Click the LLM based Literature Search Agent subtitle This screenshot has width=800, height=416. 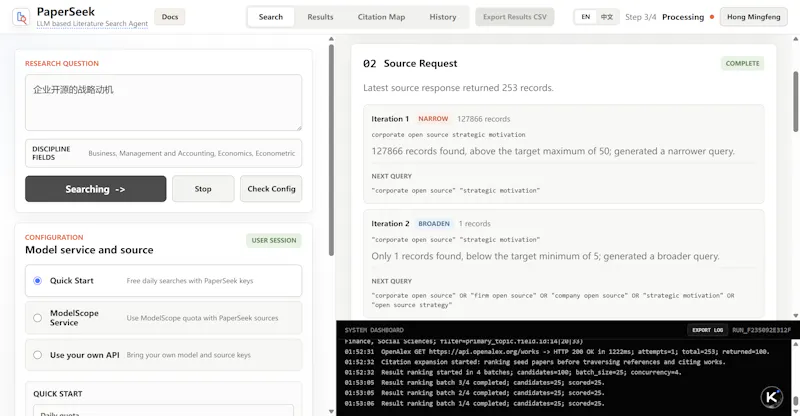[x=92, y=23]
